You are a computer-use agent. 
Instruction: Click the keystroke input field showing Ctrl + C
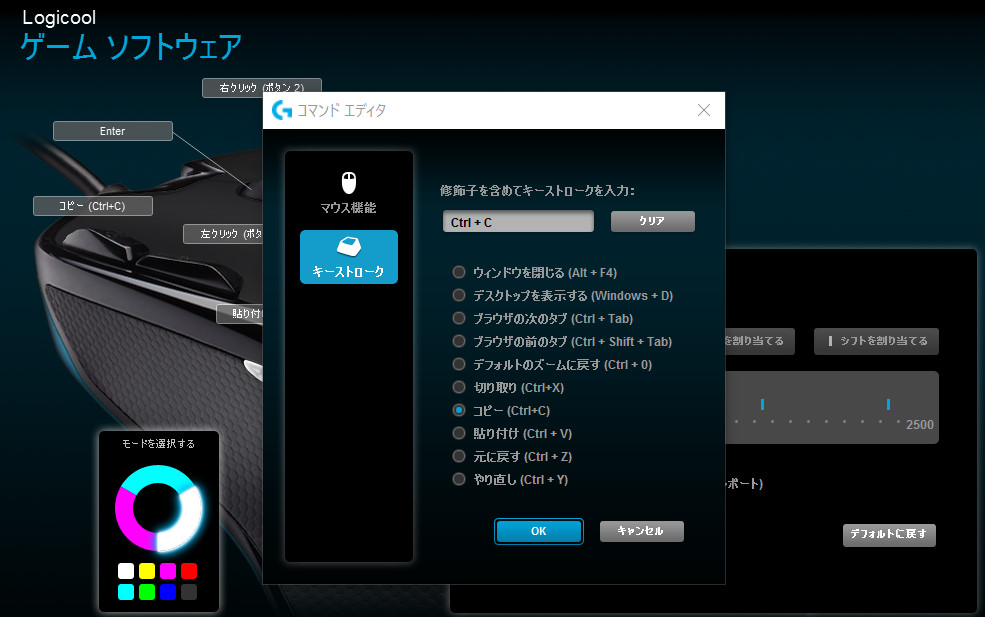coord(518,222)
